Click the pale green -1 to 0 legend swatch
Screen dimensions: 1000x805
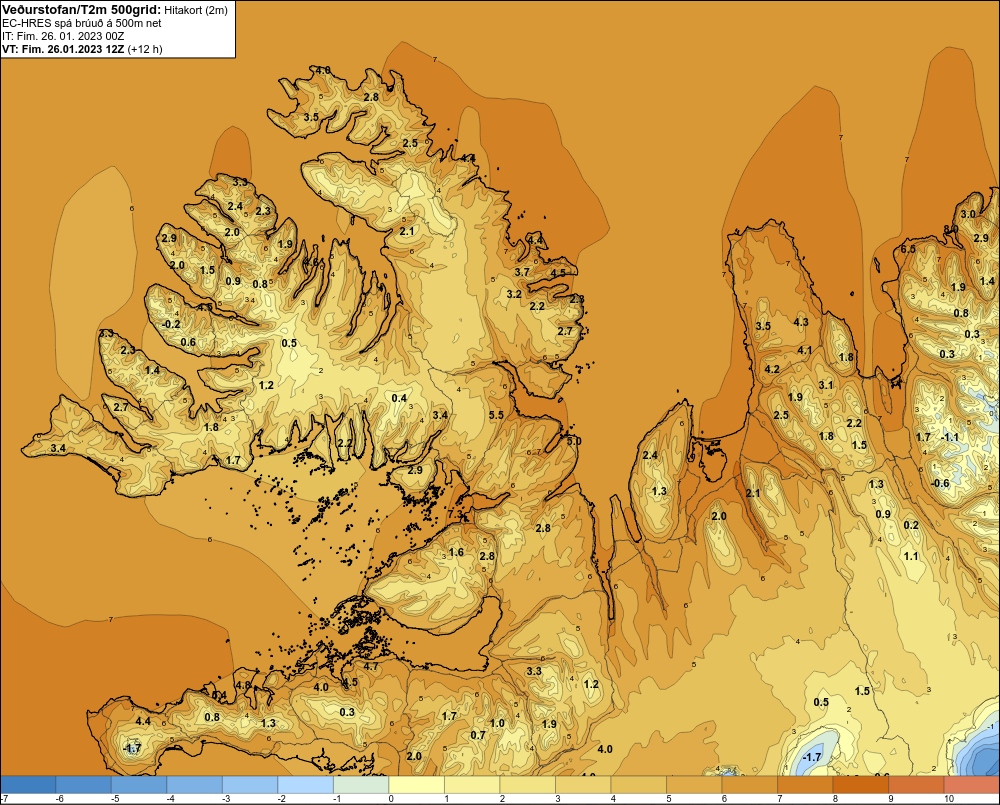coord(361,784)
